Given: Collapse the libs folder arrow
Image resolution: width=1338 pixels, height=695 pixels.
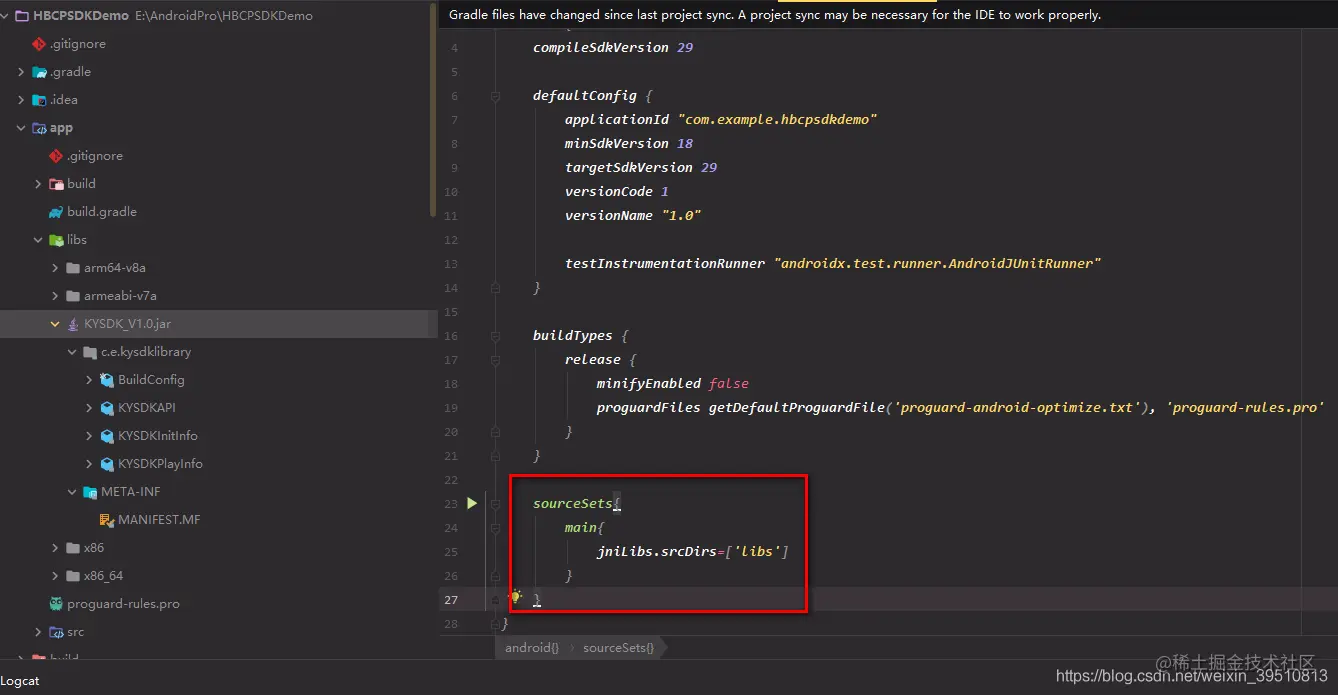Looking at the screenshot, I should 38,240.
